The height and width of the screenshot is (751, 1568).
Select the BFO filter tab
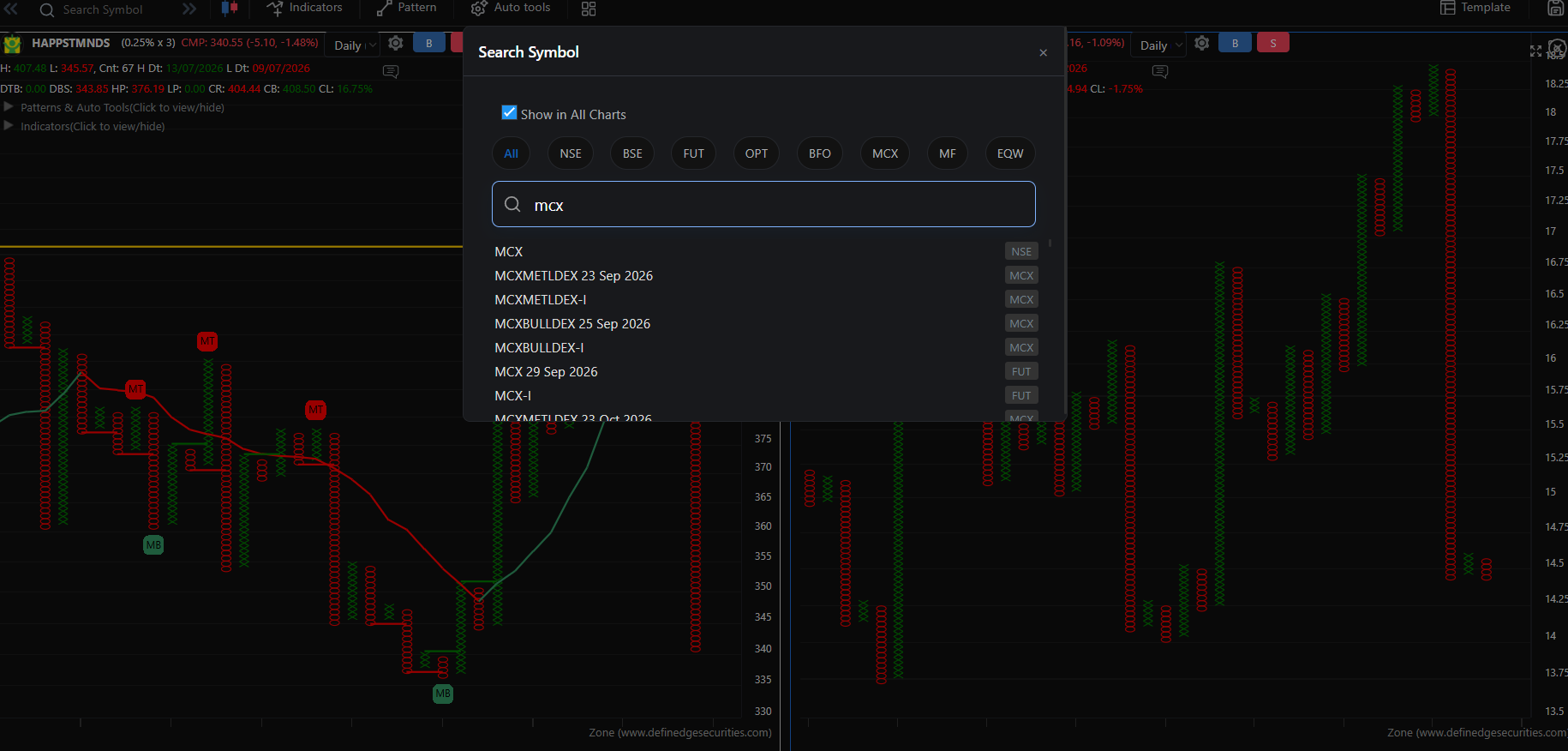click(x=820, y=153)
